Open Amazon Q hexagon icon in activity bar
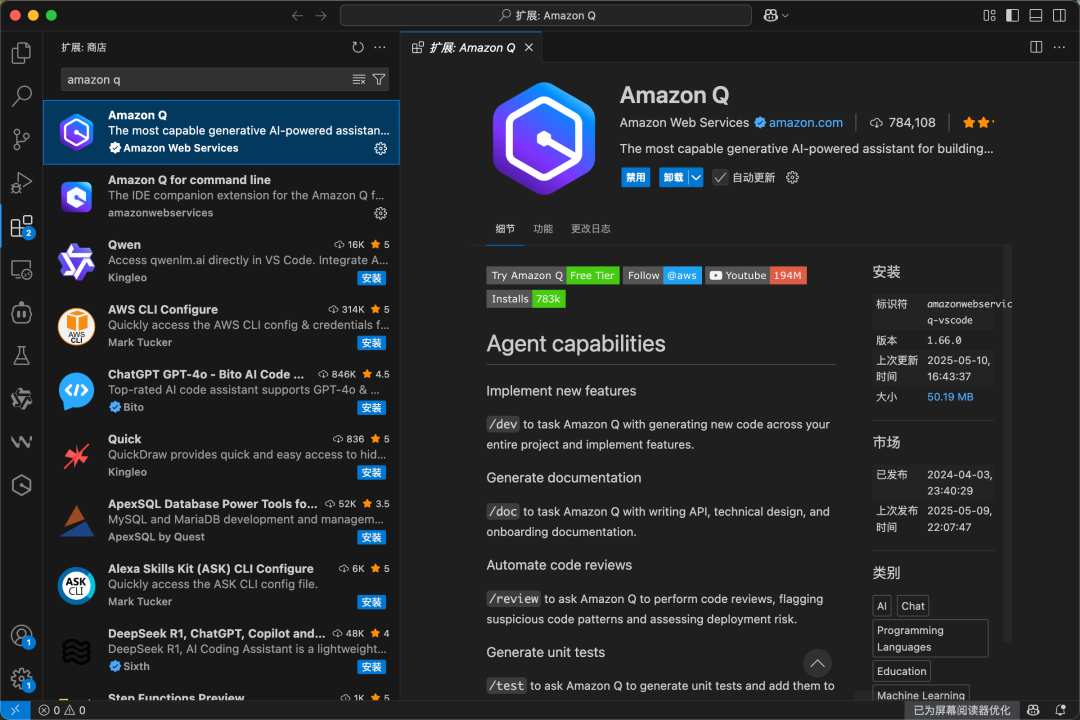 pos(21,485)
